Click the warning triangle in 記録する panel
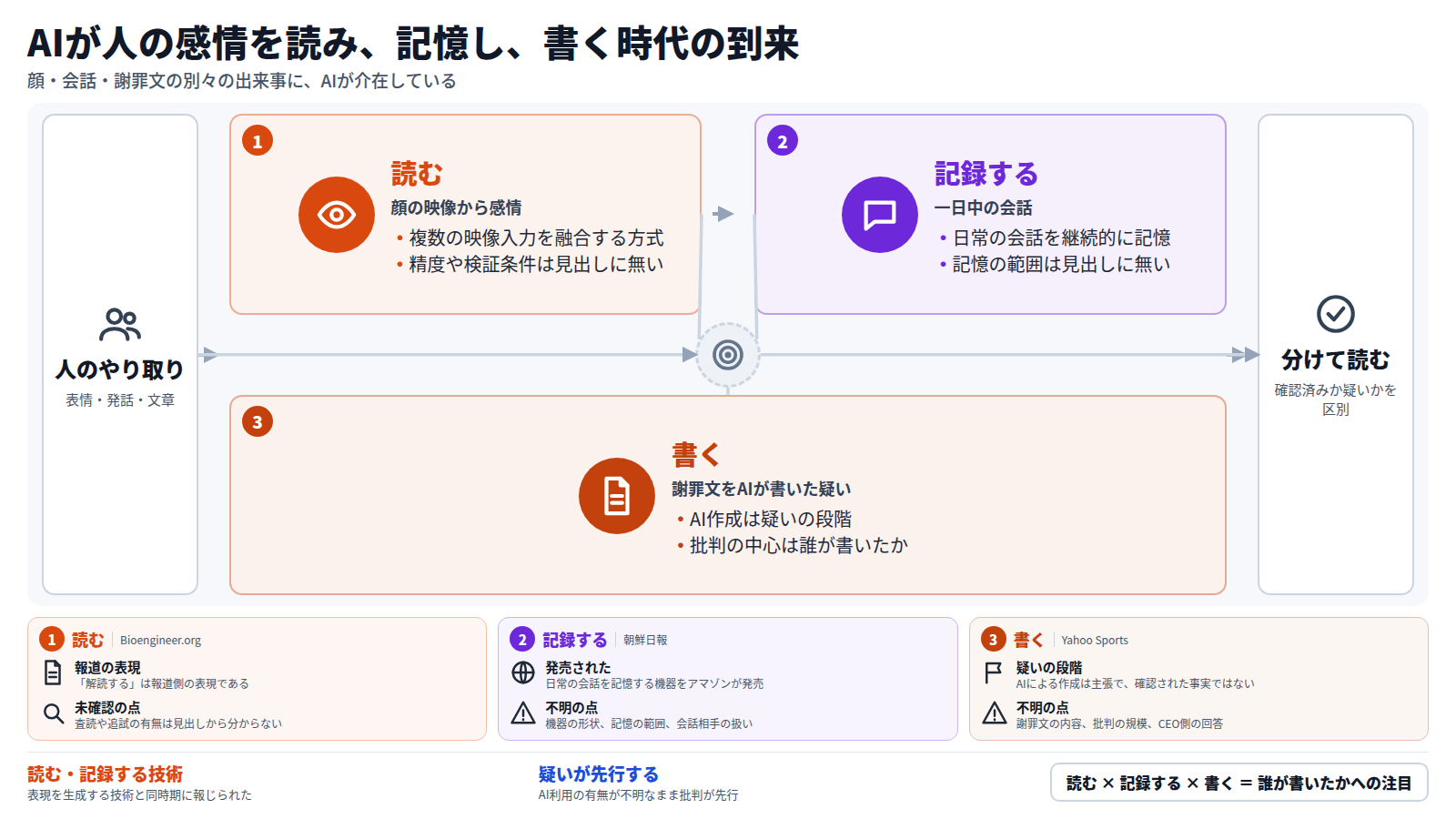 (523, 713)
